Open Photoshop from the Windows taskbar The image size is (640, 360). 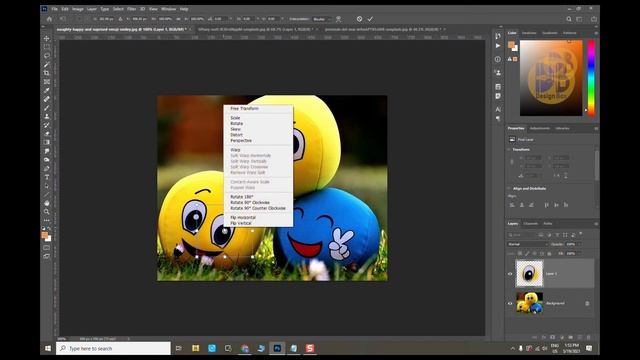(x=277, y=348)
